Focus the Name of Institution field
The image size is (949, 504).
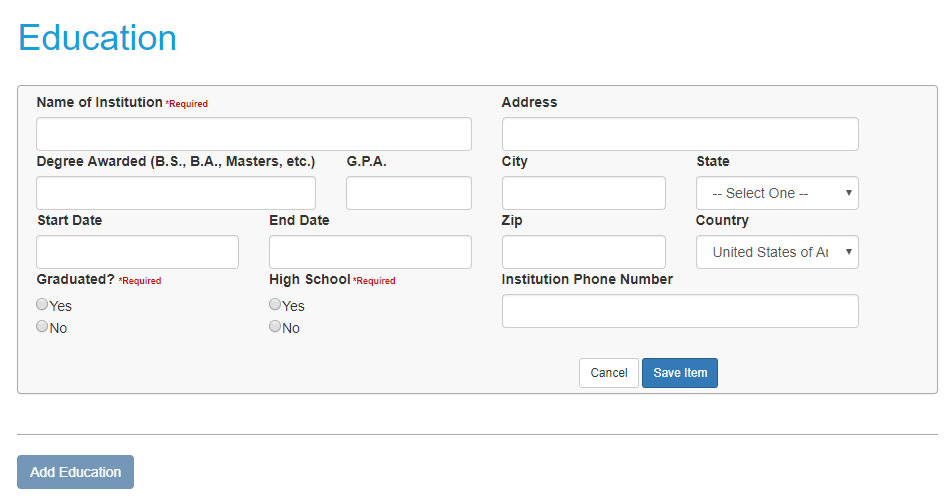coord(254,134)
